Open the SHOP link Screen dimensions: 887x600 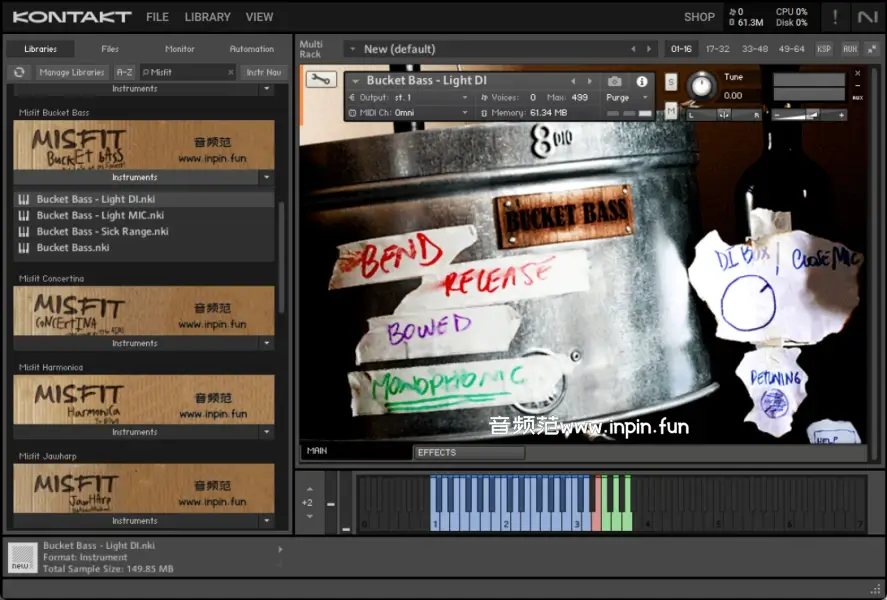(x=699, y=17)
